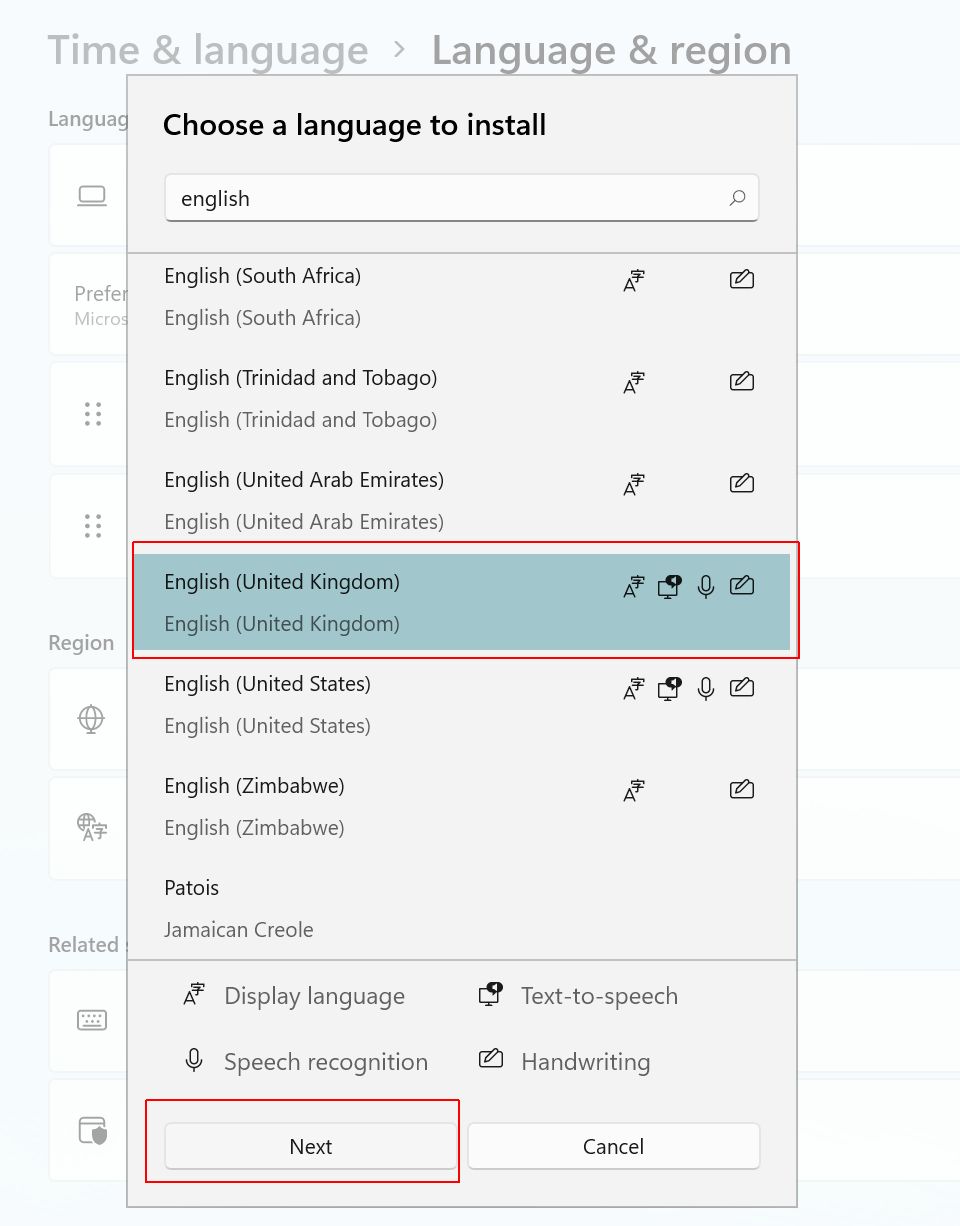Click the globe icon in the Region section

(91, 718)
